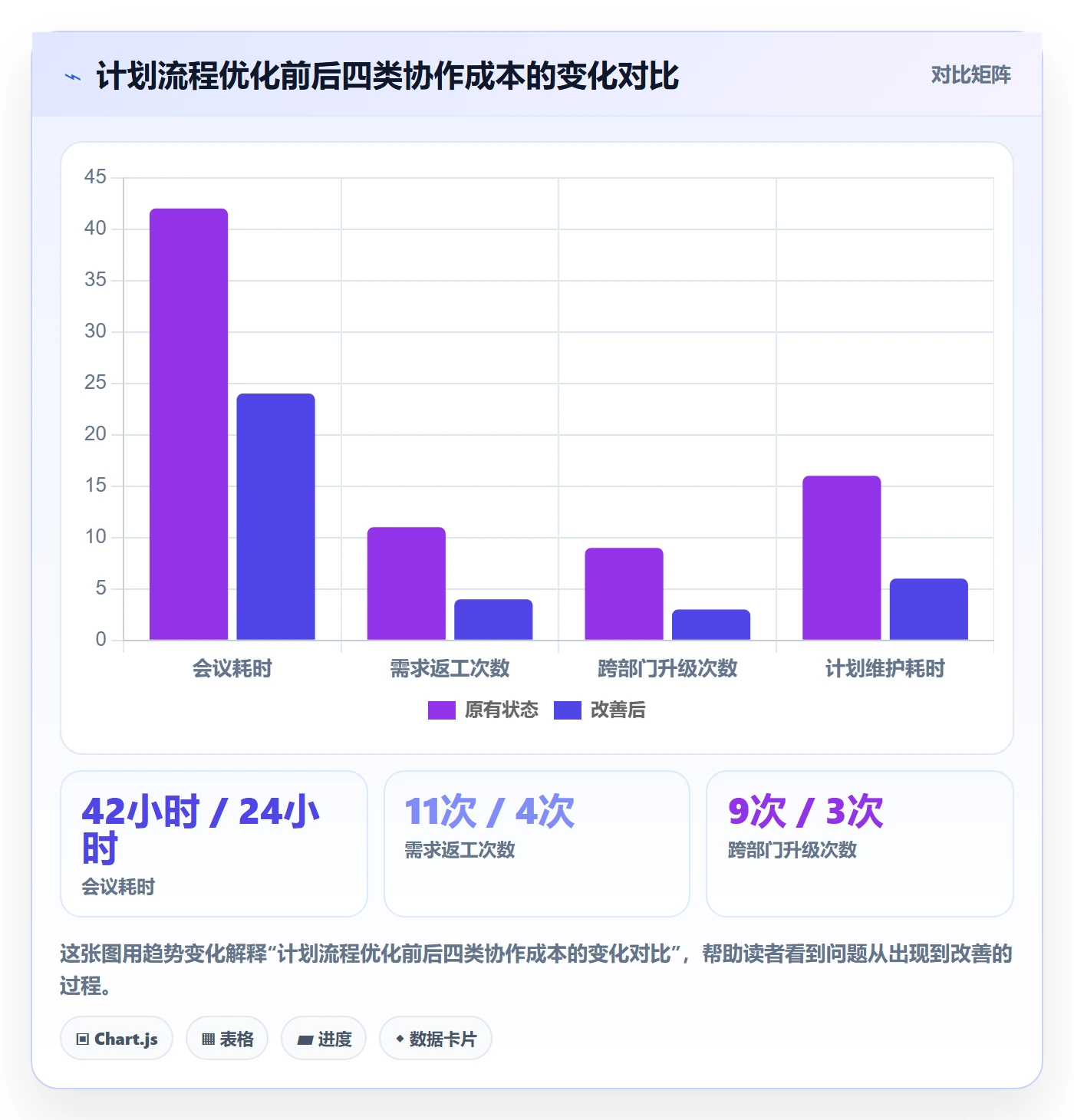The image size is (1074, 1120).
Task: Click the blue 需求返工次数 bar
Action: tap(493, 619)
